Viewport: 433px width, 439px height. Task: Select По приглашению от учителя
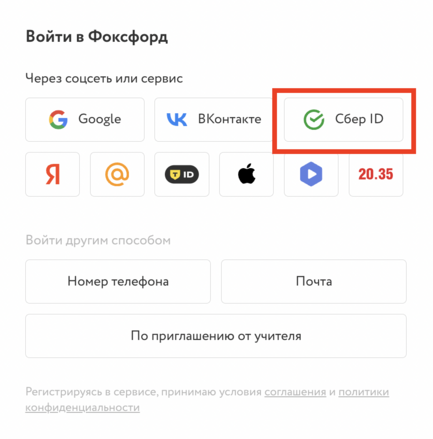click(216, 336)
